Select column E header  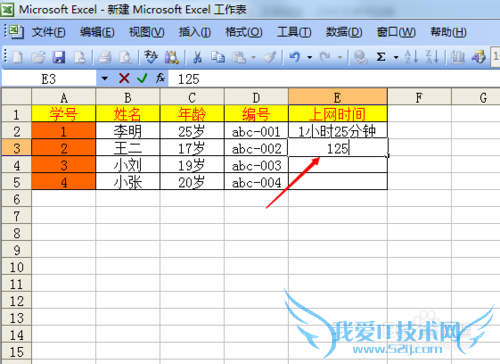point(338,97)
